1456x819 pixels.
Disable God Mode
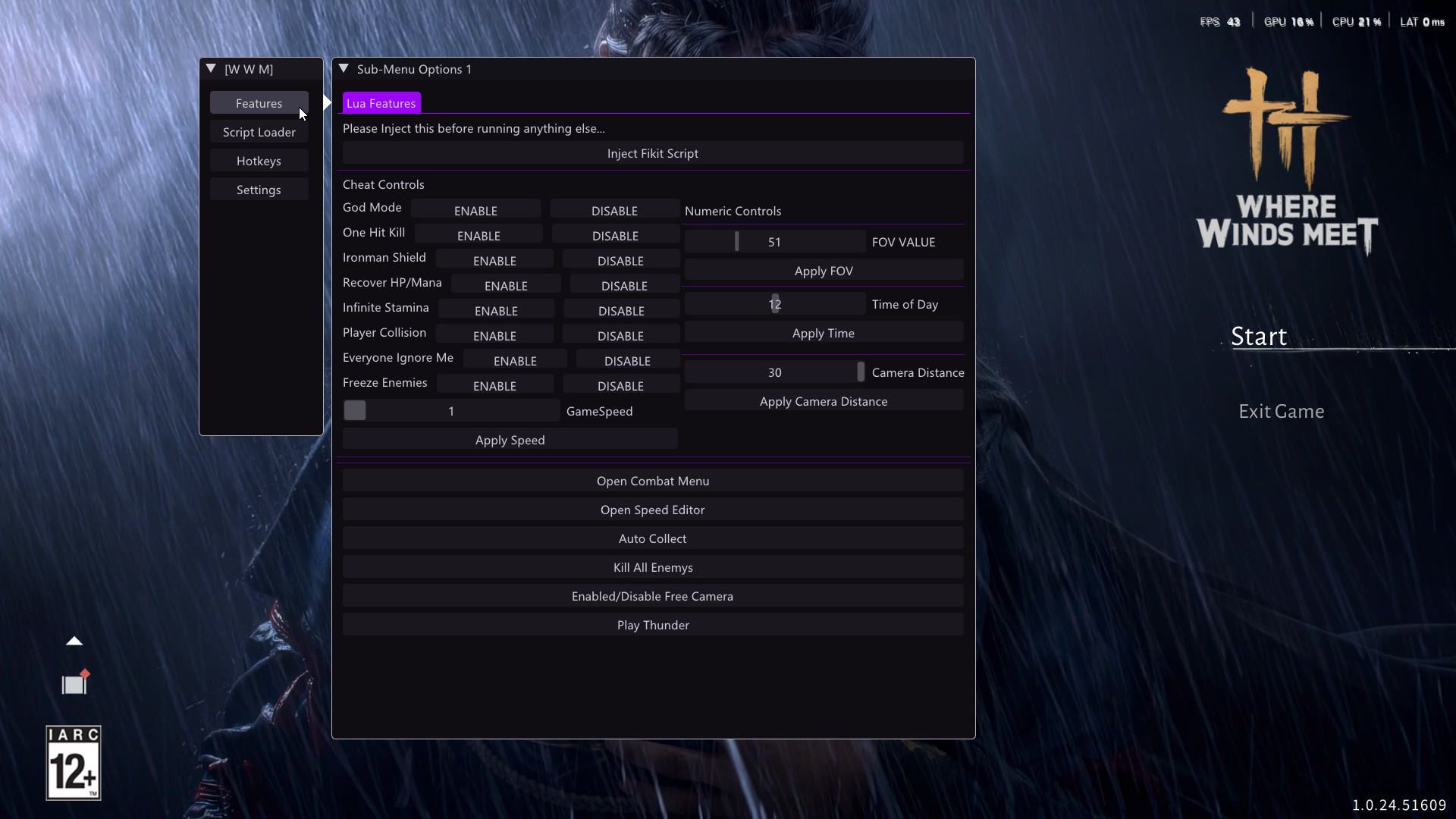(614, 210)
